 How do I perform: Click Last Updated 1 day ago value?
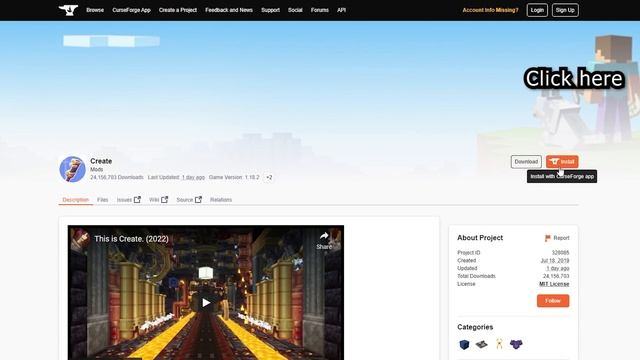pos(193,177)
